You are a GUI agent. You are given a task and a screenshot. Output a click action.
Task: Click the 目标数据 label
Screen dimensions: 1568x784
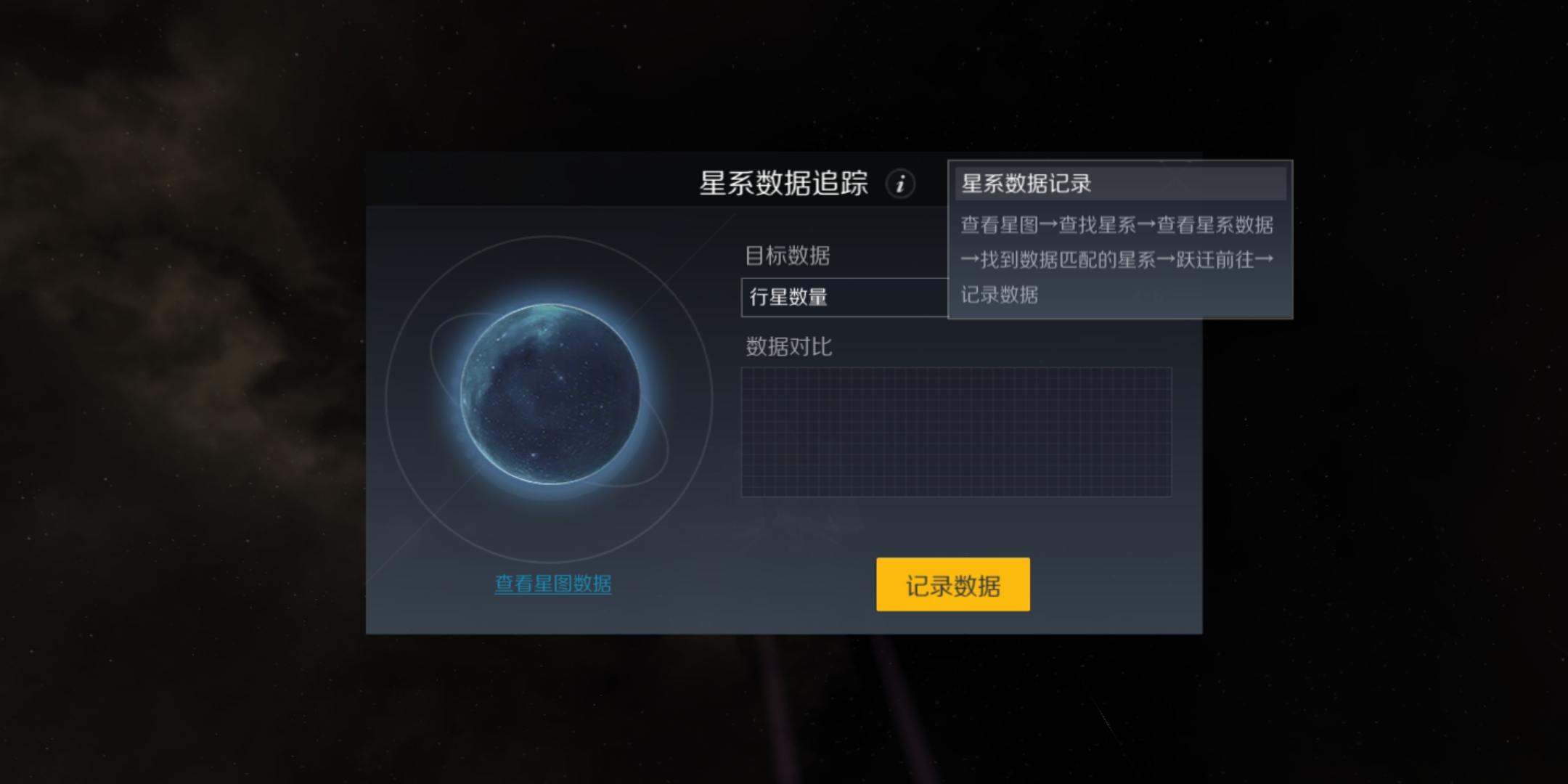tap(788, 256)
